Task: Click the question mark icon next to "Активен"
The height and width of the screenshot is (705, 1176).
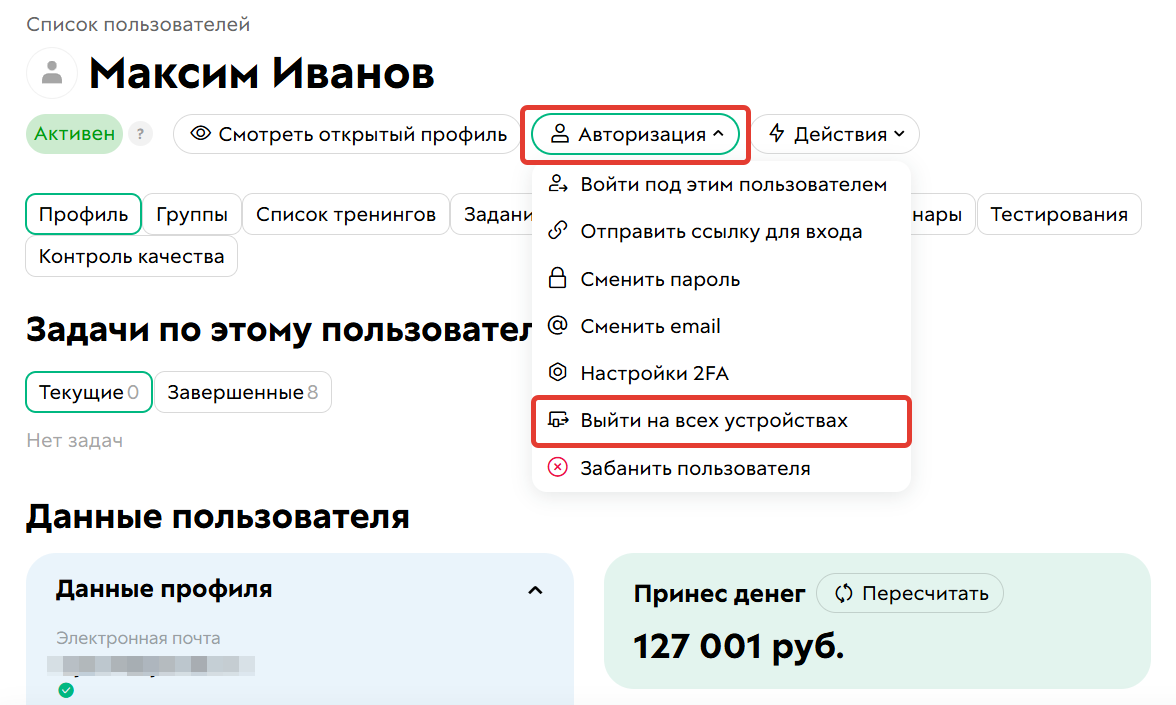Action: click(140, 133)
